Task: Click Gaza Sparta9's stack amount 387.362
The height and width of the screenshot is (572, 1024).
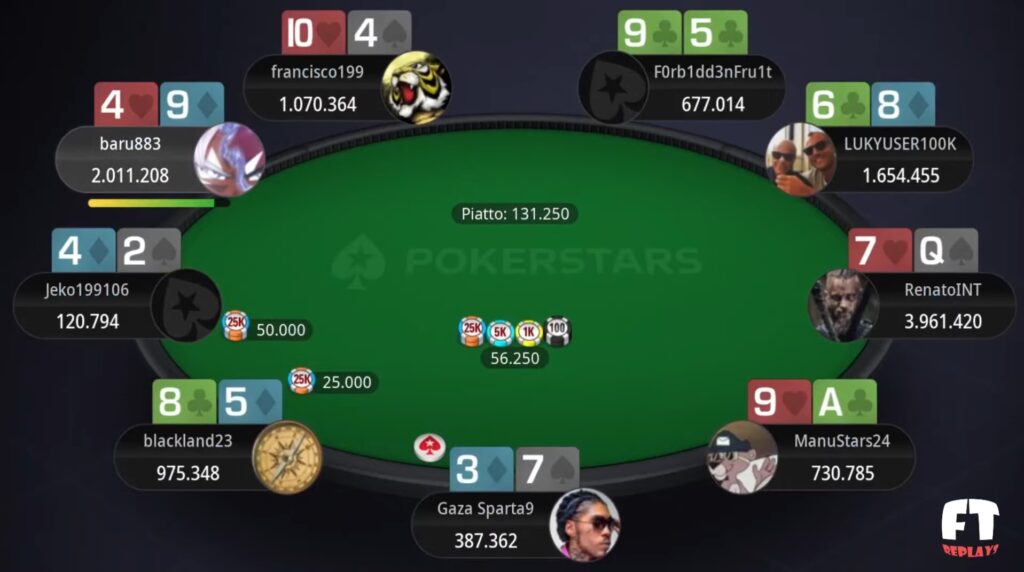Action: click(486, 541)
